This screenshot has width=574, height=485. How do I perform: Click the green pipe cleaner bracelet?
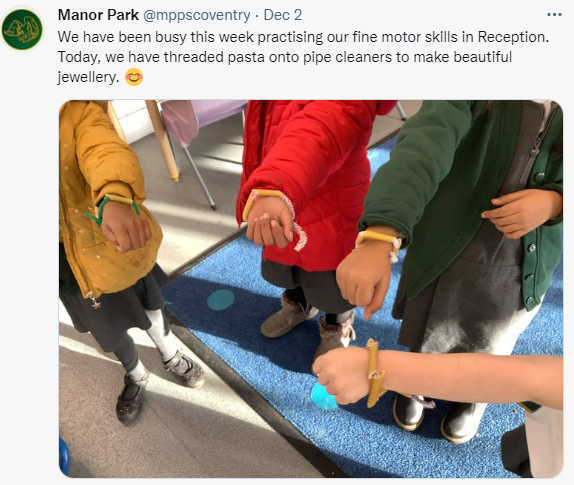106,210
